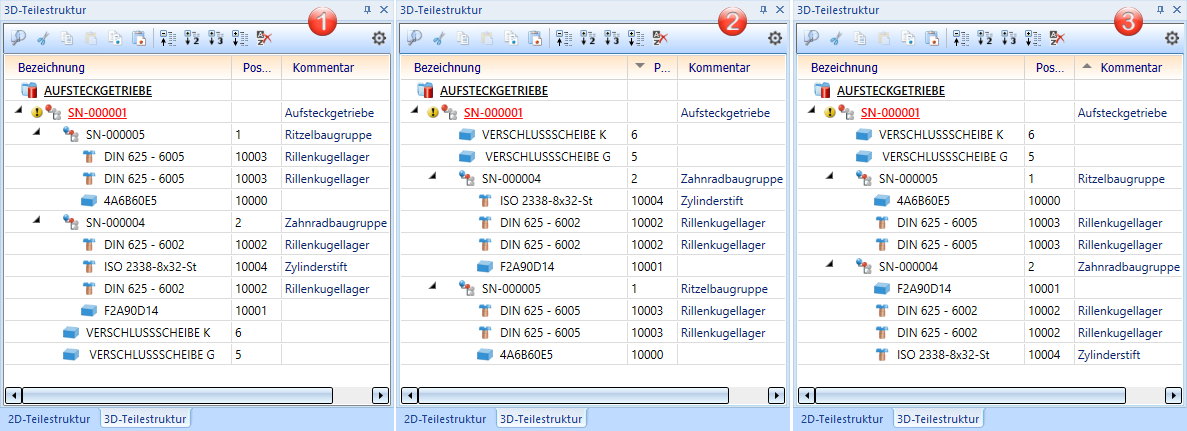Click the search magnifier icon in the left panel toolbar
Screen dimensions: 1187x431
click(x=18, y=38)
